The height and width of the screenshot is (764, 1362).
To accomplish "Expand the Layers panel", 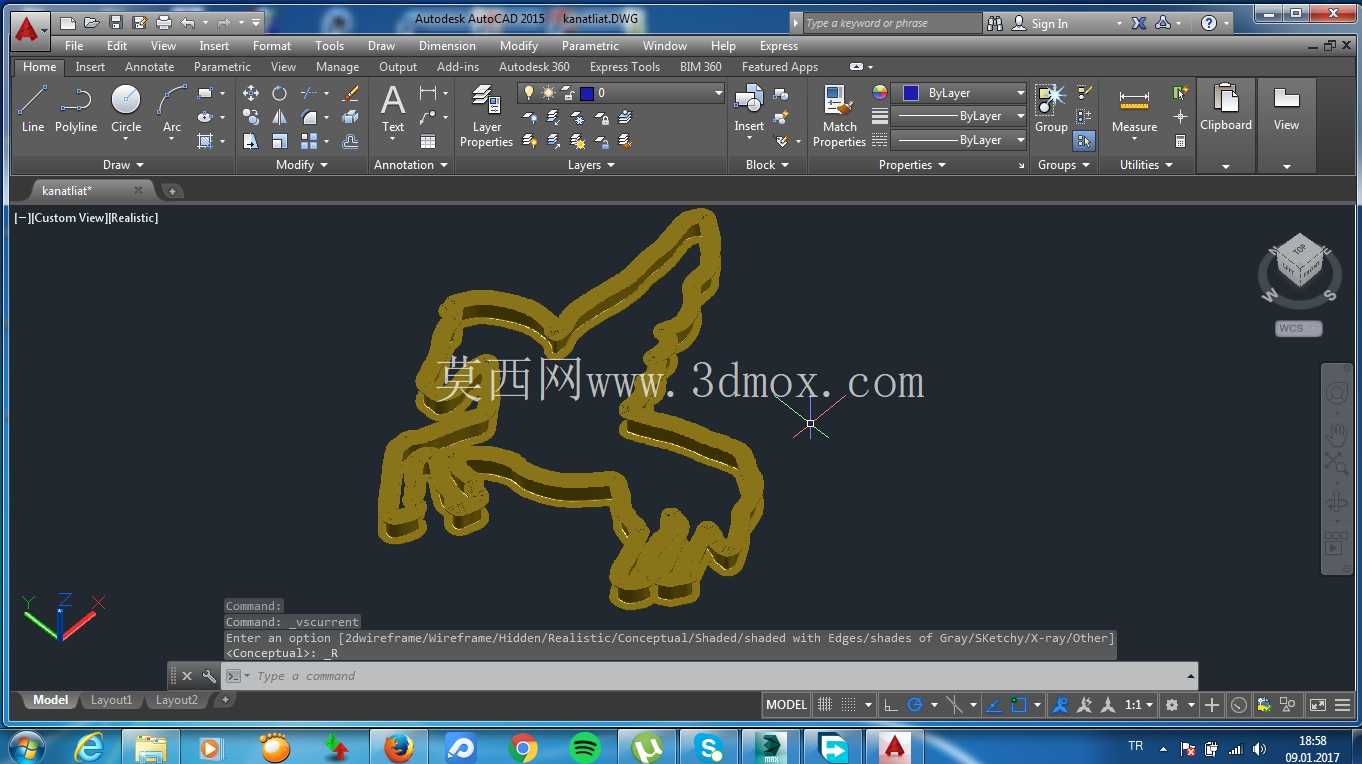I will click(x=591, y=165).
